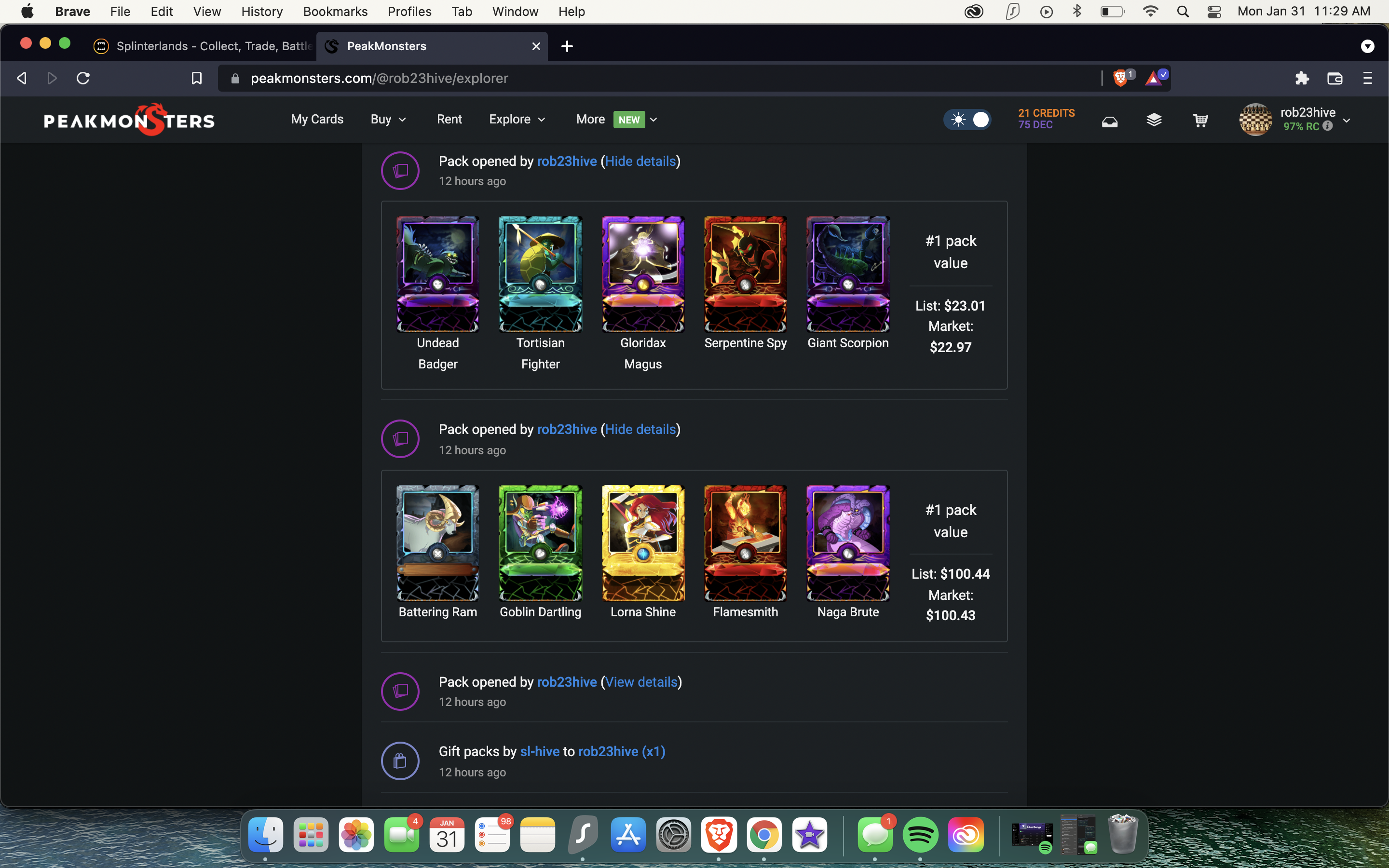
Task: Open the Rent page
Action: pos(449,120)
